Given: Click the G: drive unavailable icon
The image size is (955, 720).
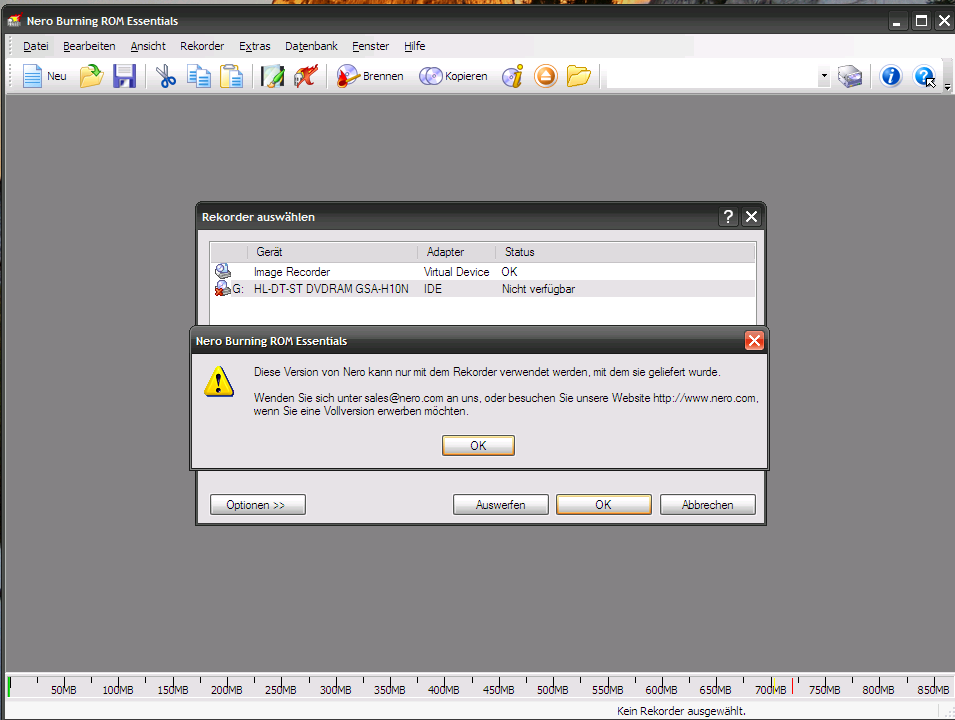Looking at the screenshot, I should (223, 288).
